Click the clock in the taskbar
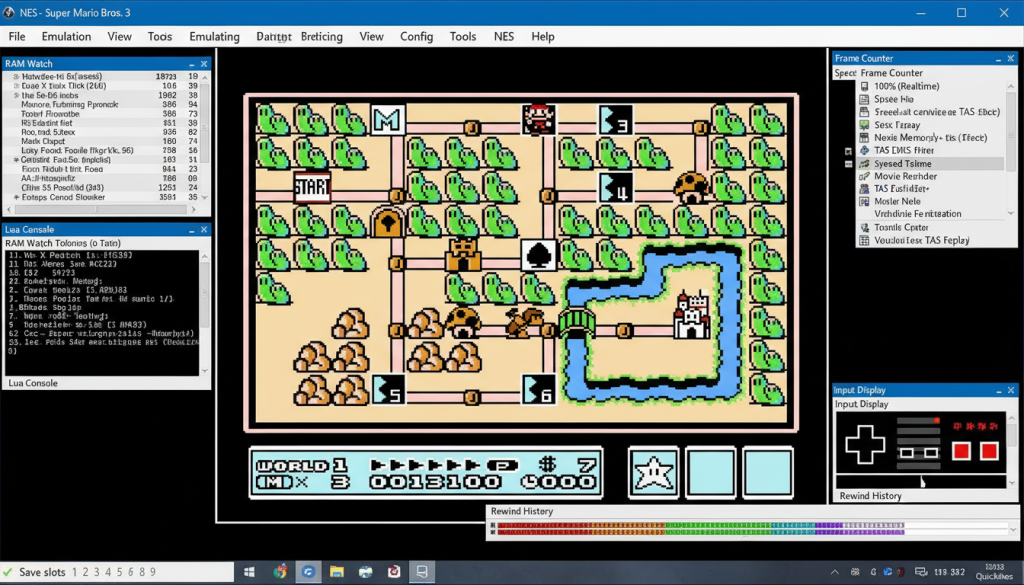Viewport: 1024px width, 585px height. tap(995, 572)
